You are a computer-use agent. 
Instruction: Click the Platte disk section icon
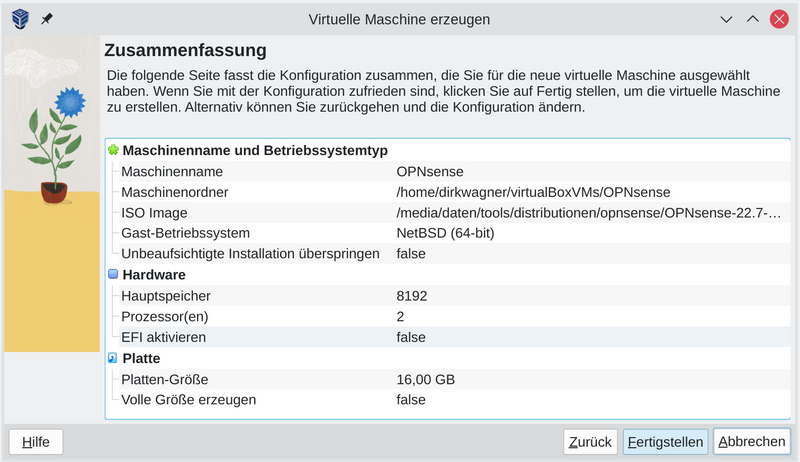(x=113, y=358)
